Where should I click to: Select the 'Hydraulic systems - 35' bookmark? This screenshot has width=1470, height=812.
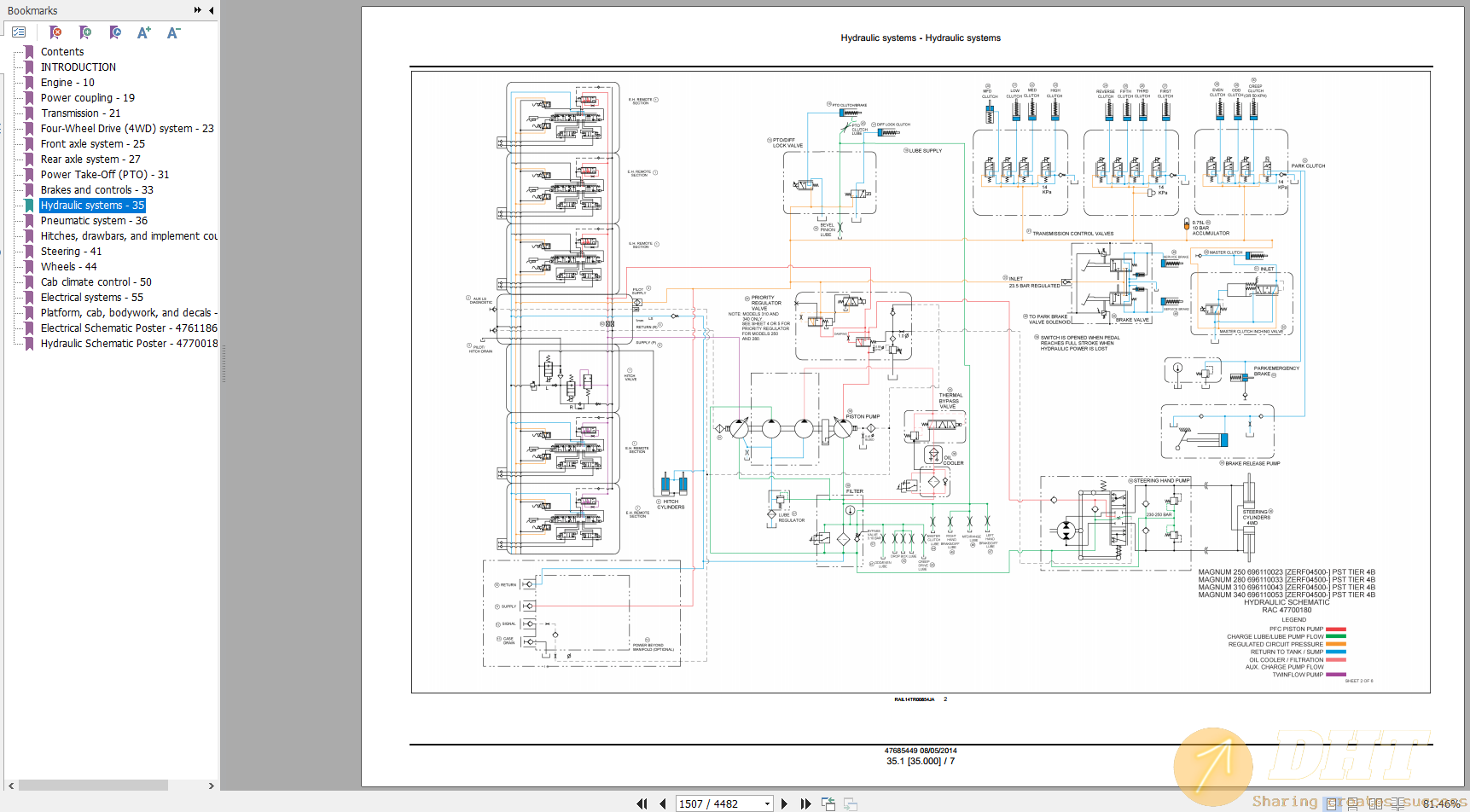(92, 205)
